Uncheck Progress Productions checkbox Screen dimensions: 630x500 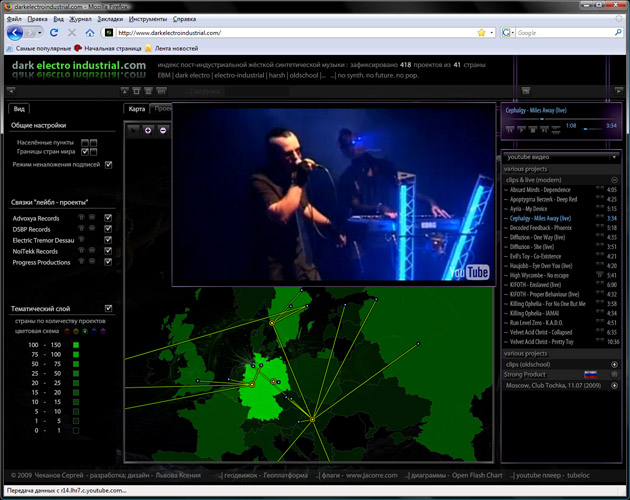108,261
